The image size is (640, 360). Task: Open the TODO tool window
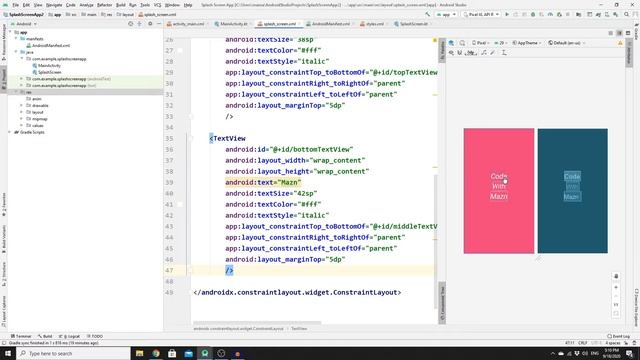tap(95, 336)
